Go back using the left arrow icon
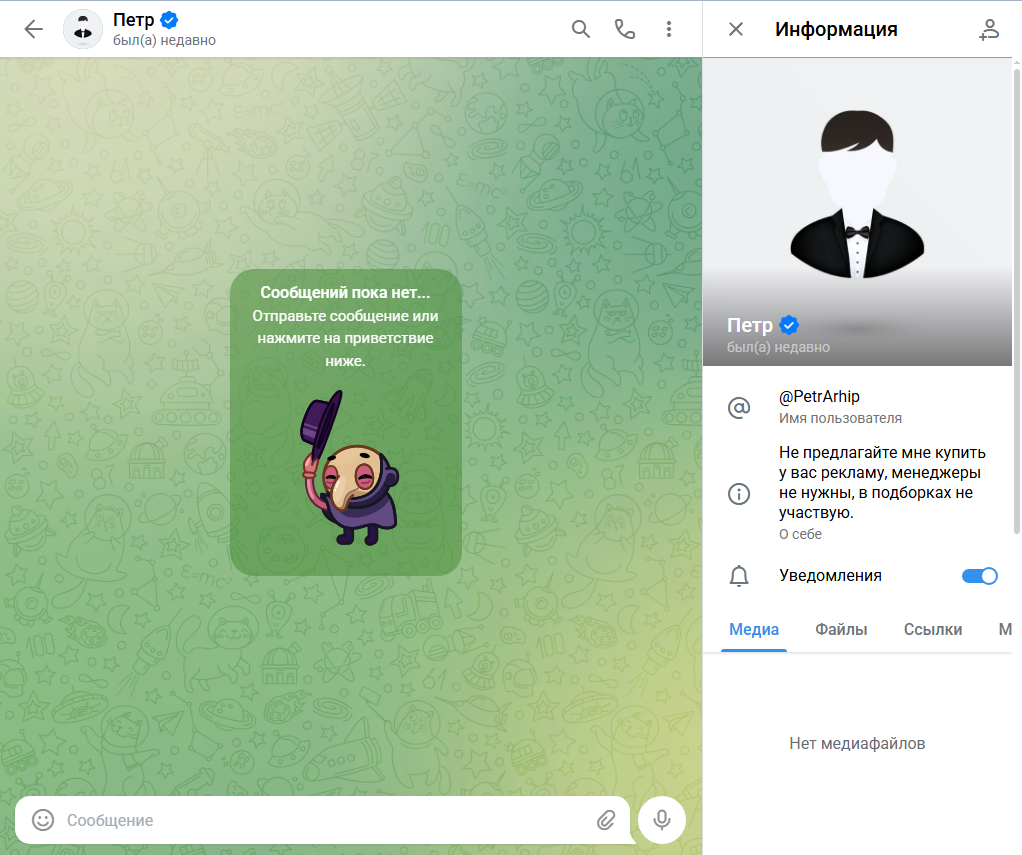Viewport: 1022px width, 855px height. 33,29
